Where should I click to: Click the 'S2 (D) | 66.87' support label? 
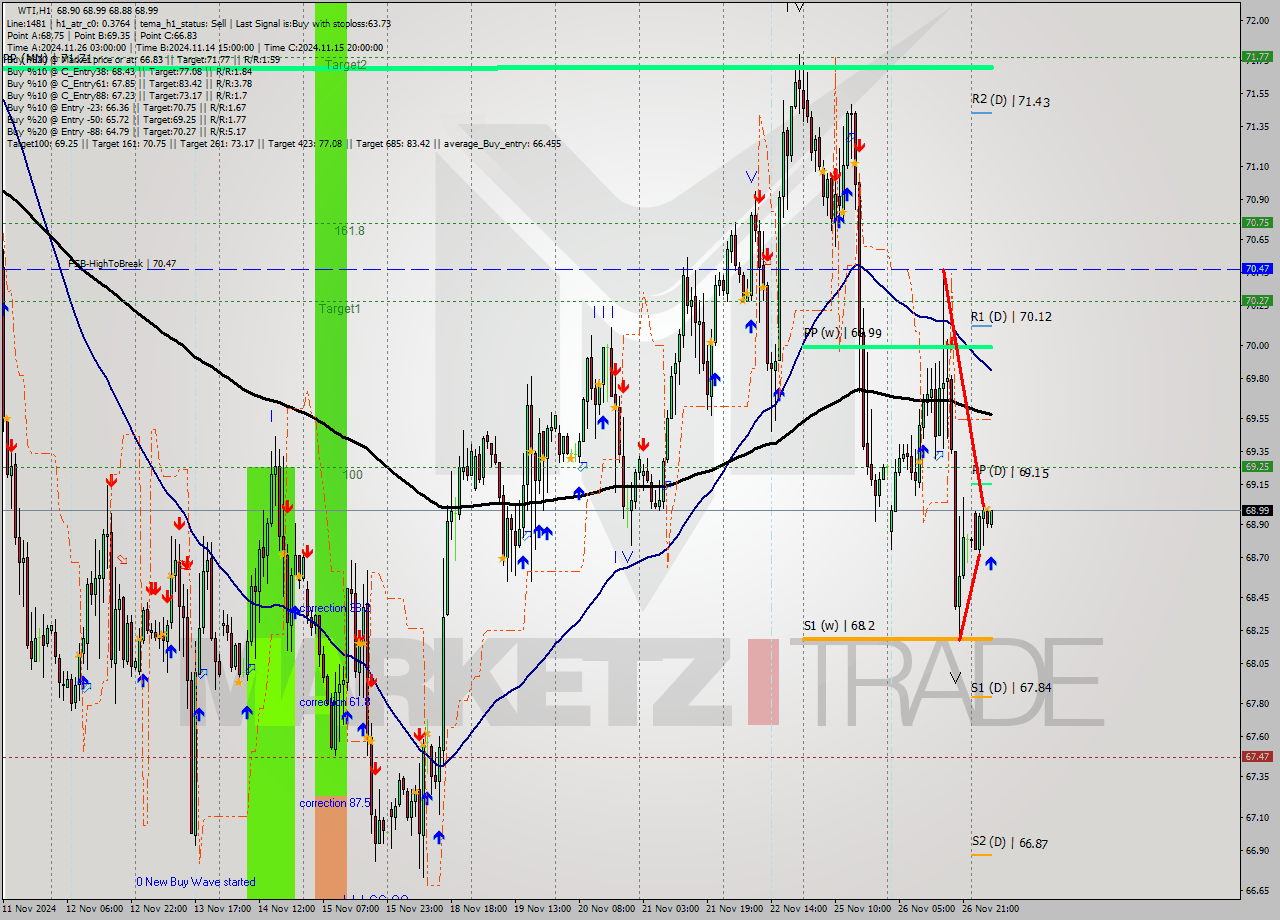(1010, 843)
